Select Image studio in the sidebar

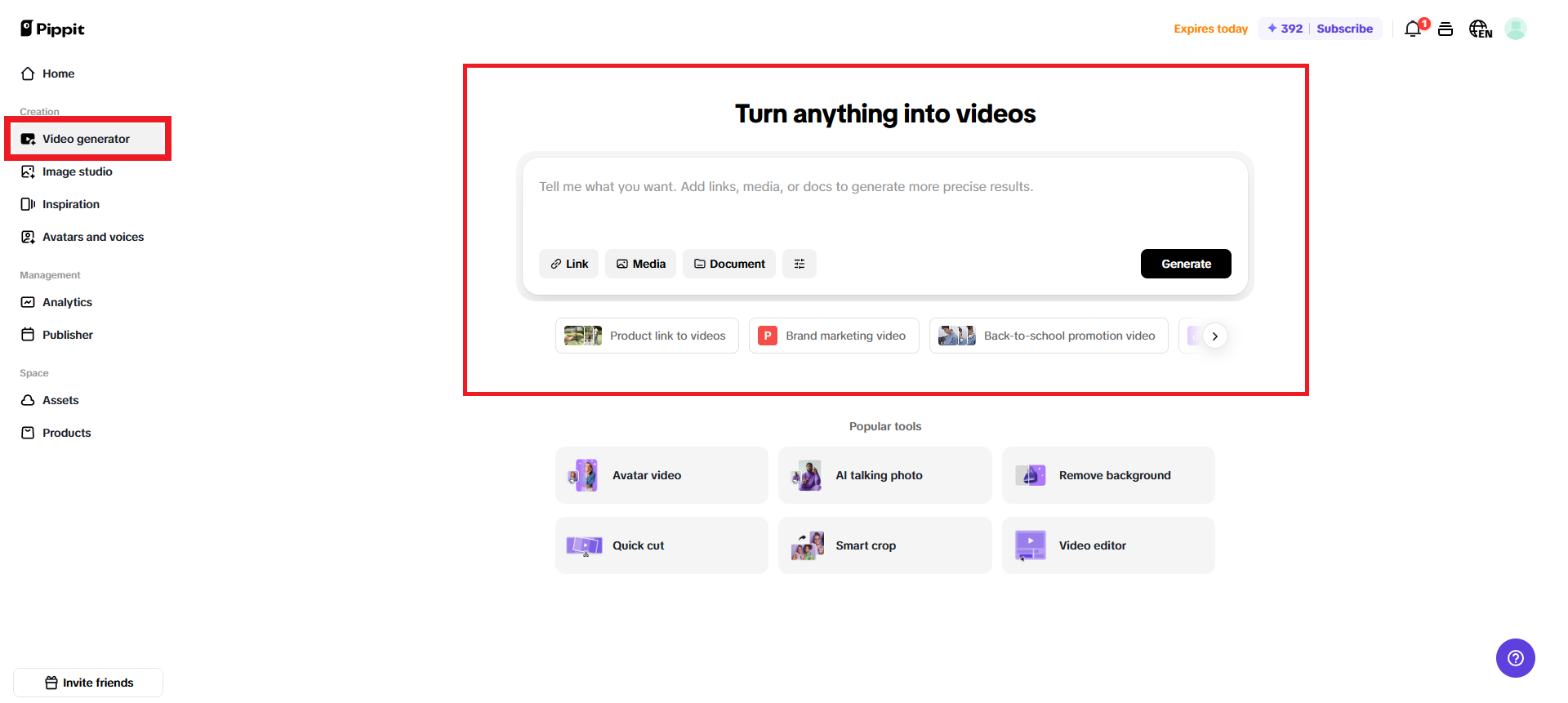click(77, 171)
